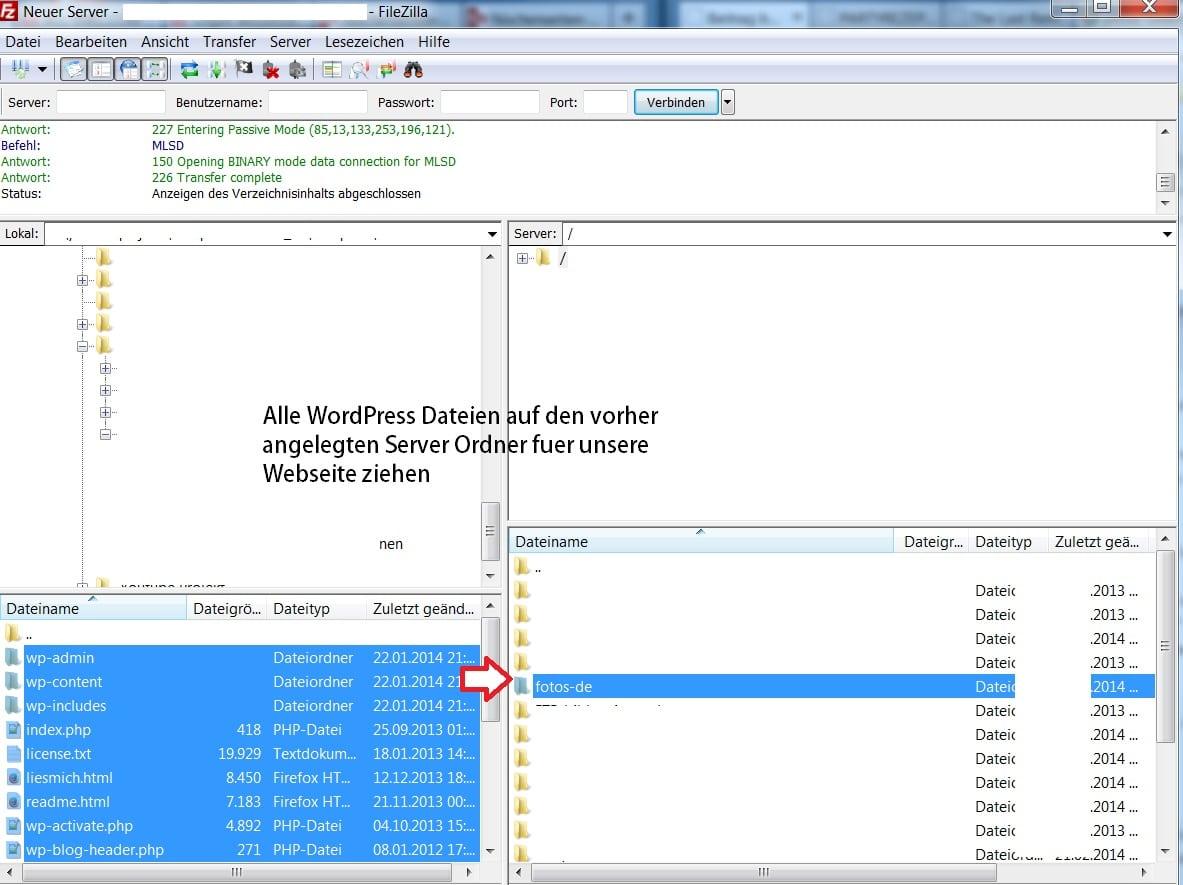Click the wp-activate.php file icon
Viewport: 1183px width, 885px height.
pyautogui.click(x=13, y=826)
